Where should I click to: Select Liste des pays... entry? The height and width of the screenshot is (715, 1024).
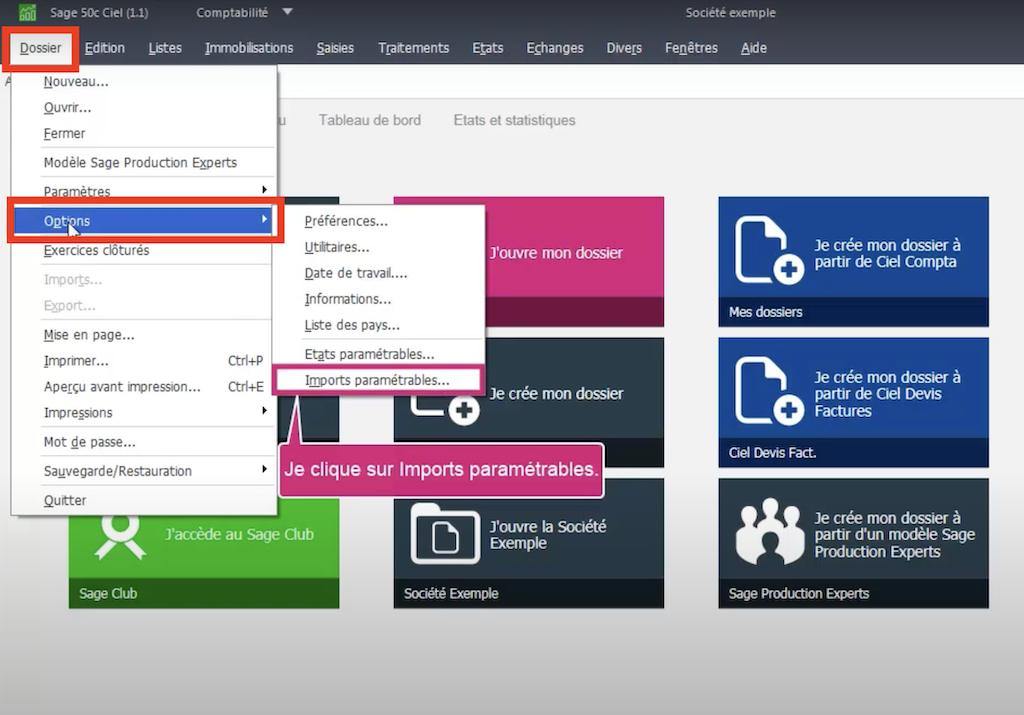pos(379,325)
